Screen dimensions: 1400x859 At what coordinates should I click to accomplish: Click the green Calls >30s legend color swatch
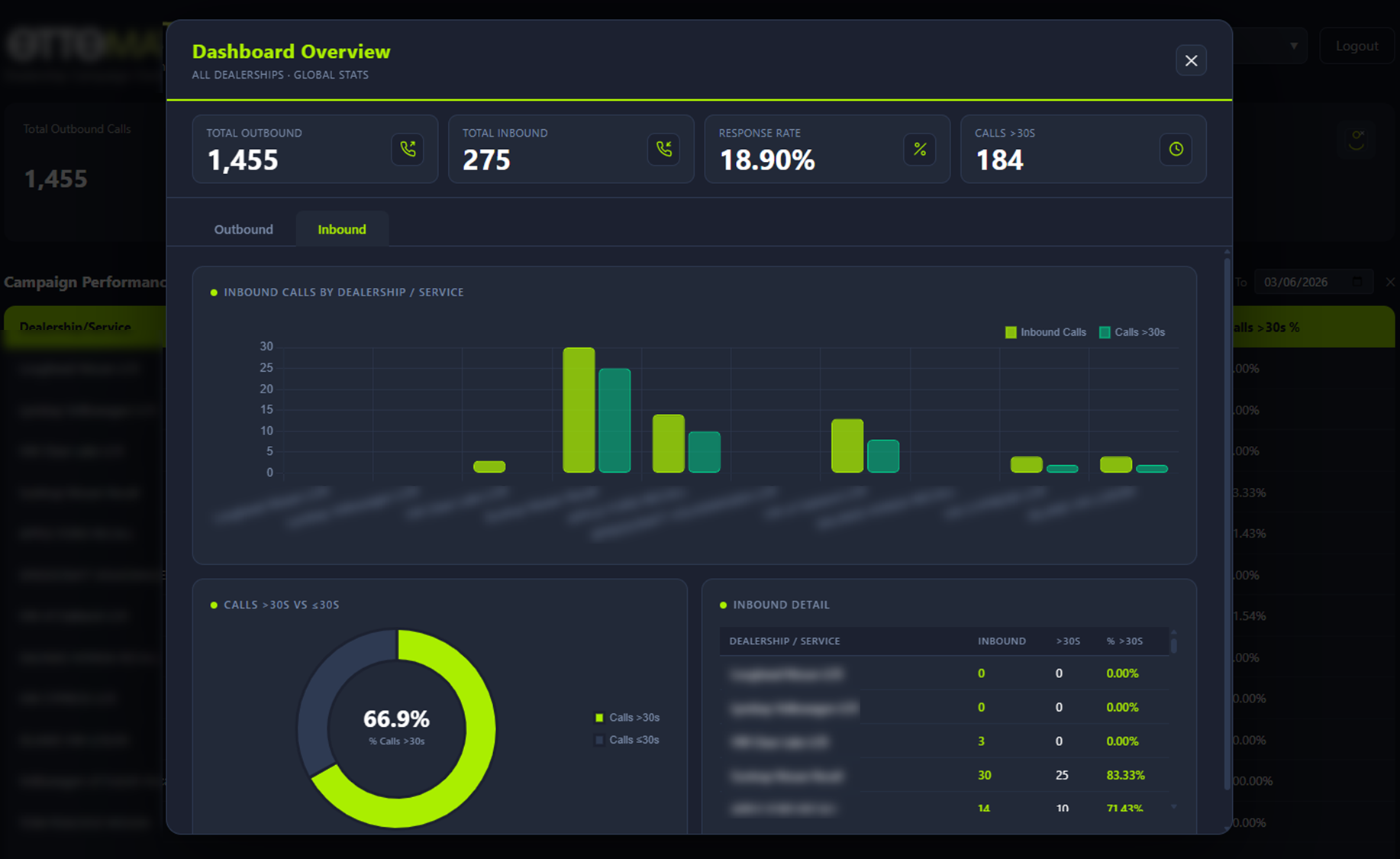(x=599, y=717)
